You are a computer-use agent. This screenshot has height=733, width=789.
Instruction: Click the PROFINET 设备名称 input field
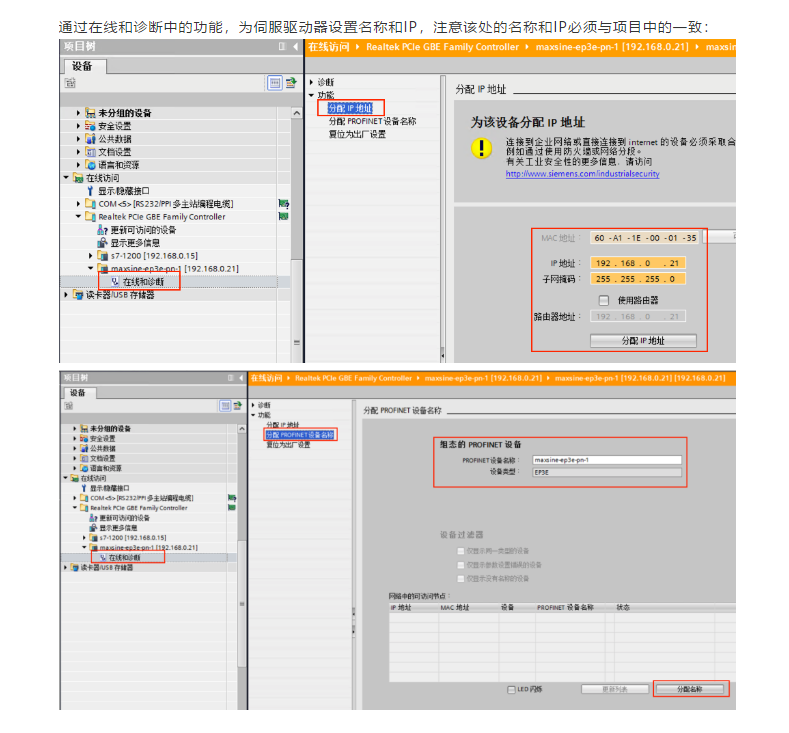(607, 460)
